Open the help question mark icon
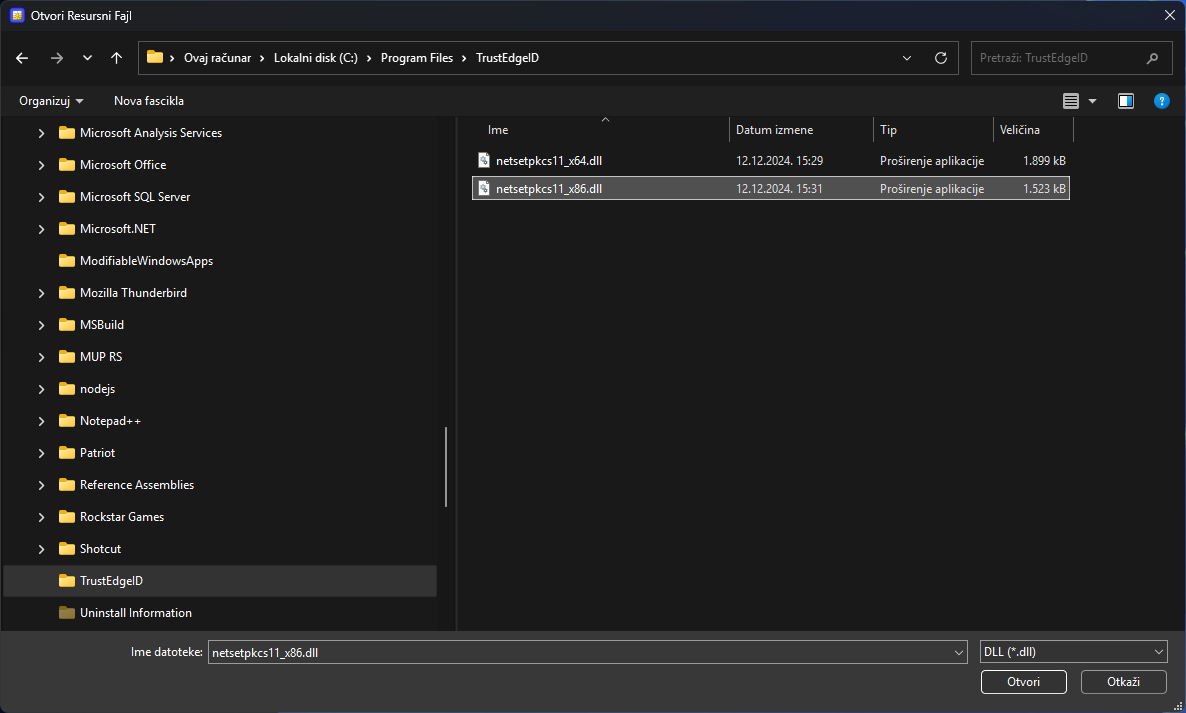Image resolution: width=1186 pixels, height=713 pixels. point(1162,101)
